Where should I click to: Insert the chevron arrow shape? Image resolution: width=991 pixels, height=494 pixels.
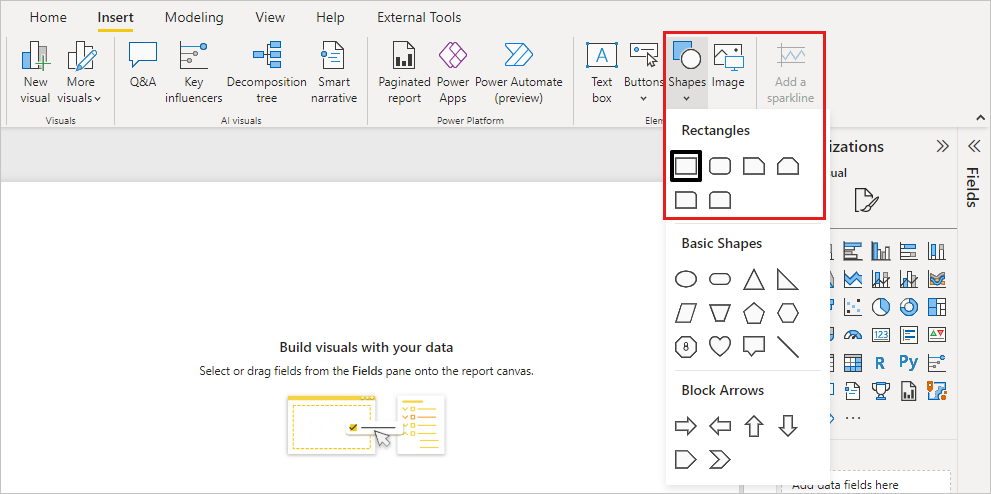coord(720,460)
